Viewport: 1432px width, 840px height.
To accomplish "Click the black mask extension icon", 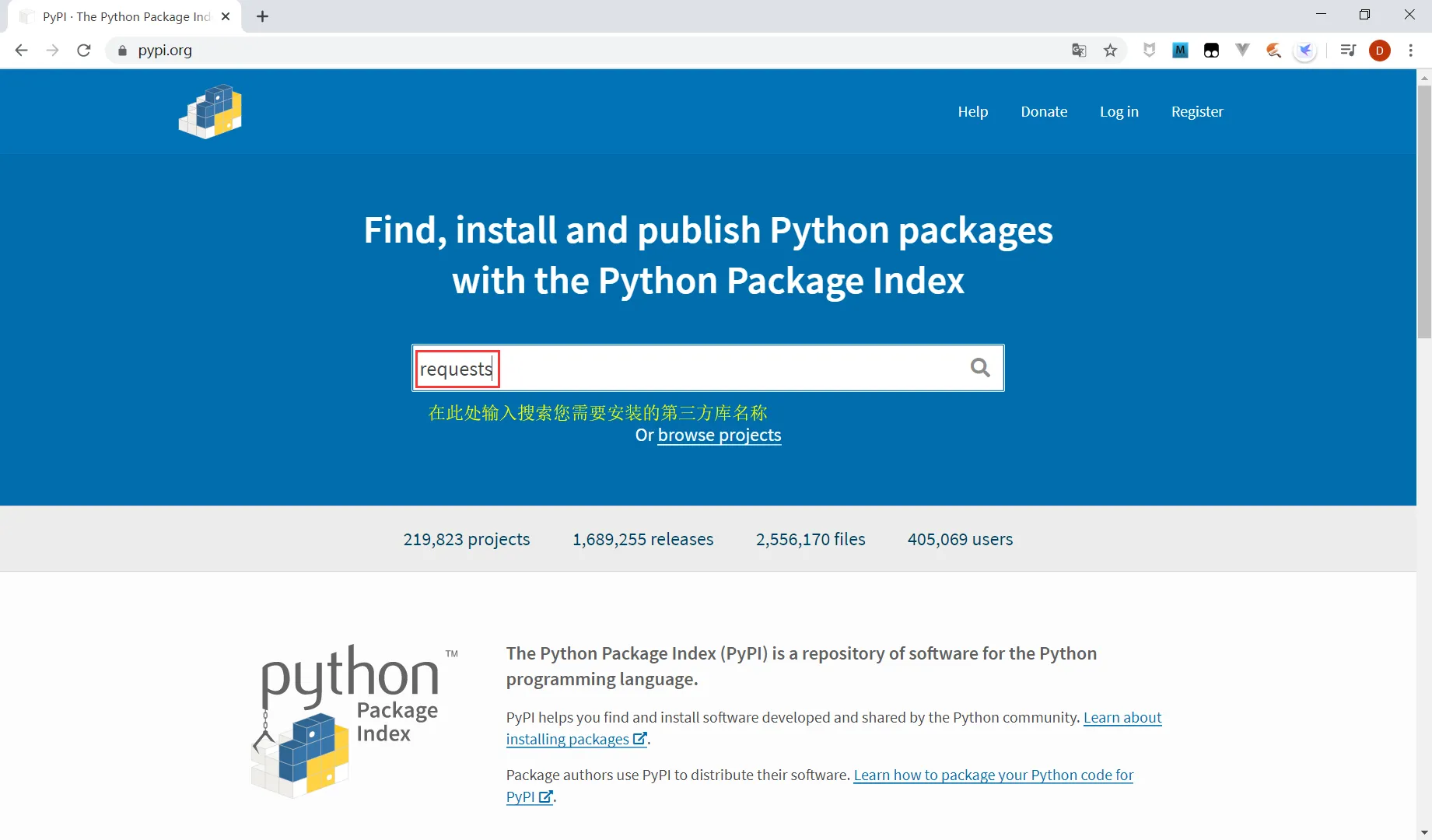I will pyautogui.click(x=1211, y=51).
